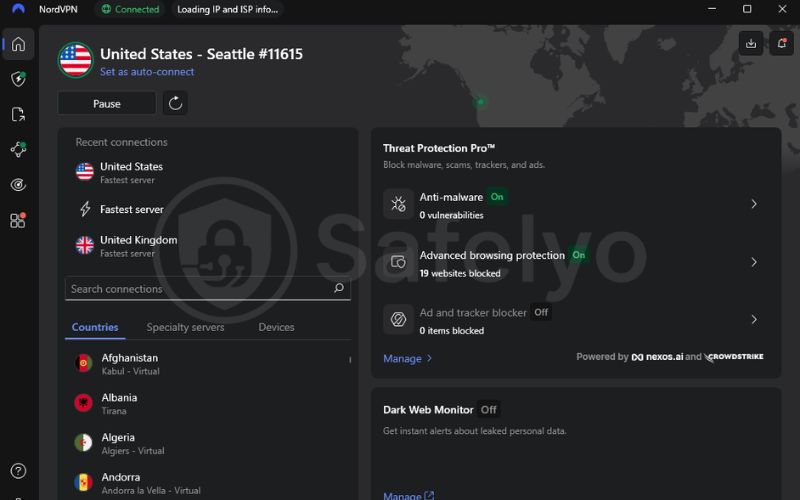Expand the Anti-malware settings chevron
This screenshot has width=800, height=500.
[x=754, y=204]
